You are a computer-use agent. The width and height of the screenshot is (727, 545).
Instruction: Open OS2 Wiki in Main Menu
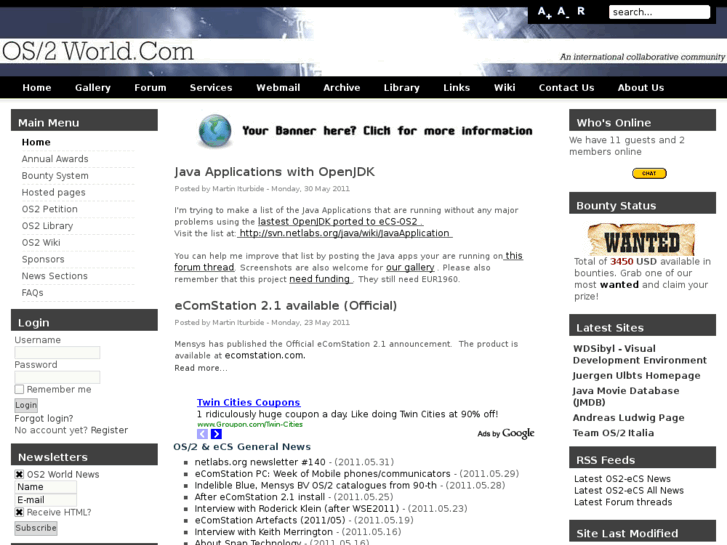[41, 243]
